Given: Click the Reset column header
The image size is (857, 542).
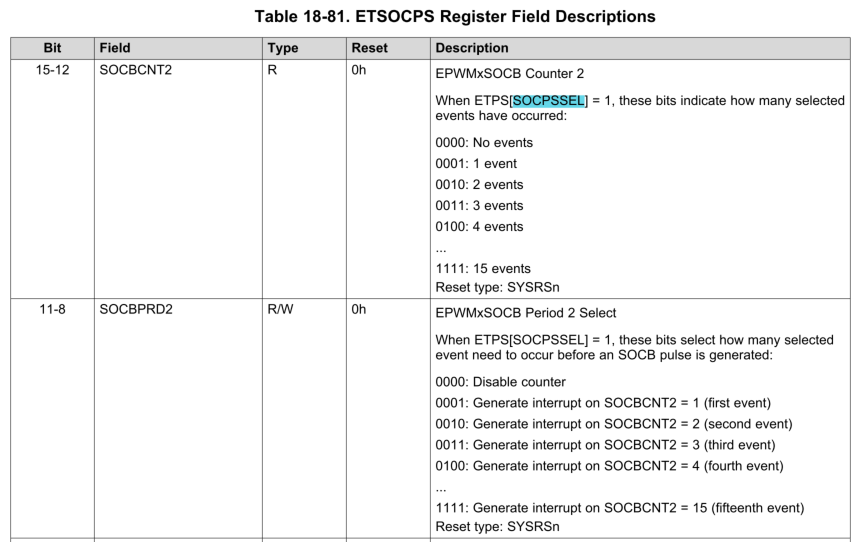Looking at the screenshot, I should 369,48.
